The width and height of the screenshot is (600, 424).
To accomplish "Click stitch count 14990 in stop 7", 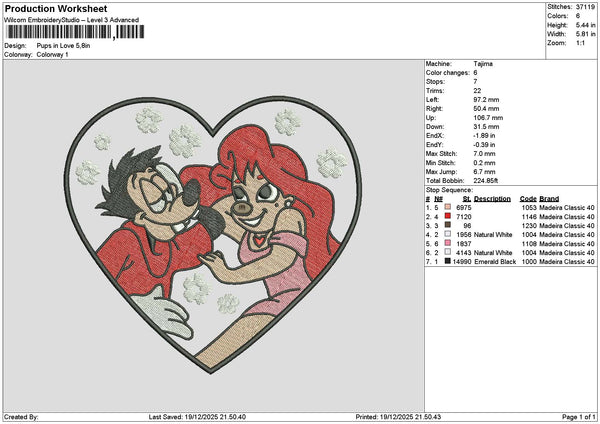I will click(x=462, y=262).
